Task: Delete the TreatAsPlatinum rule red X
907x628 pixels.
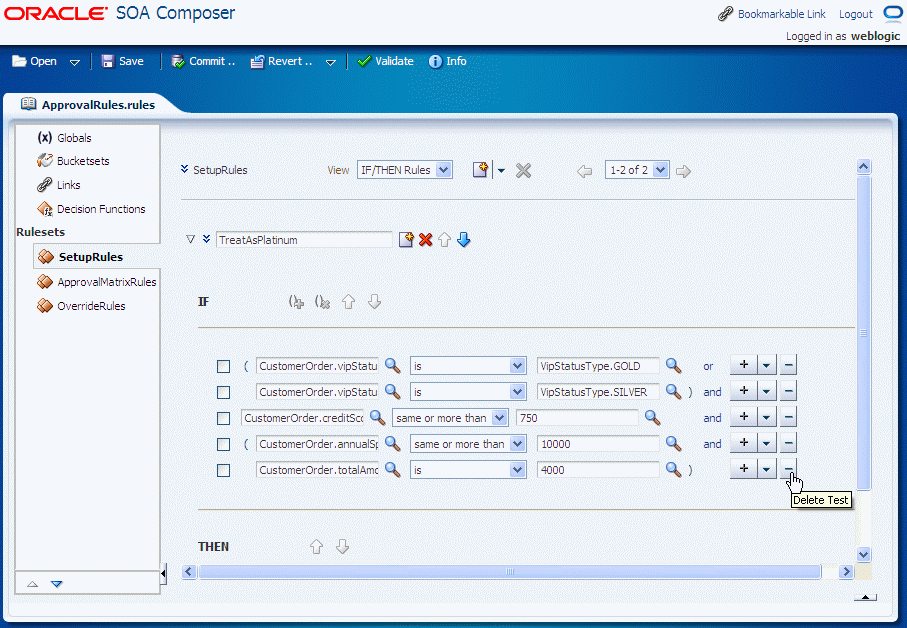Action: [x=425, y=239]
